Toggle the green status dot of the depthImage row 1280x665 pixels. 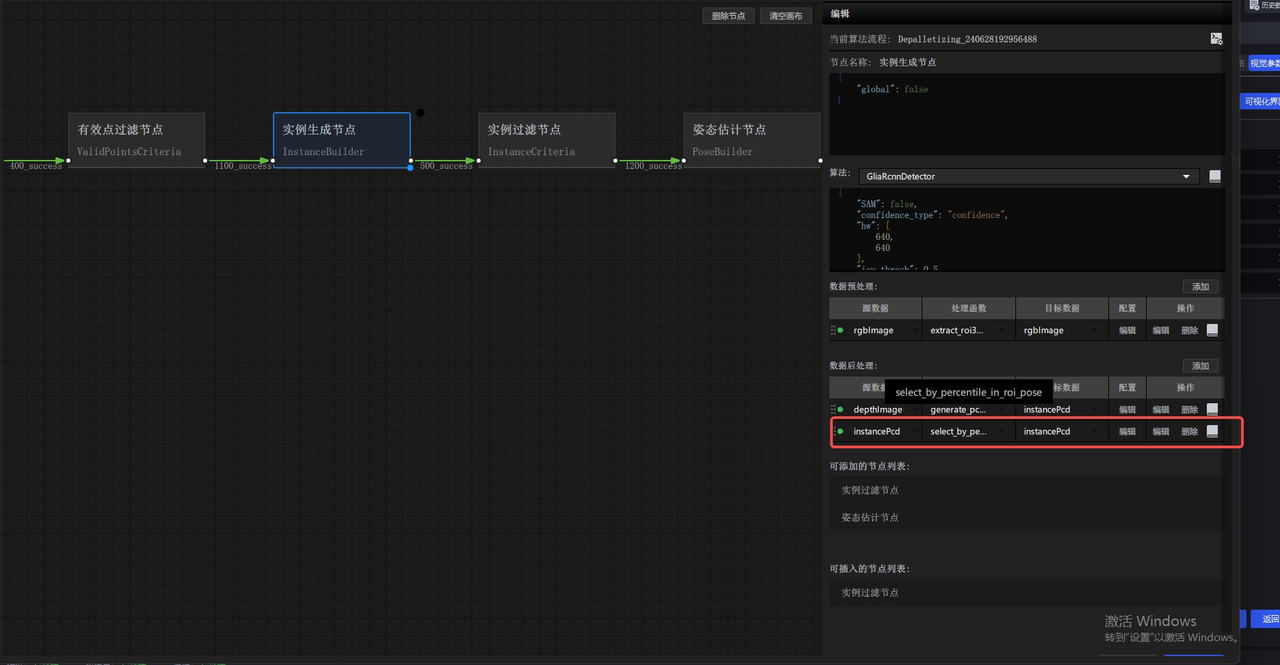tap(840, 409)
